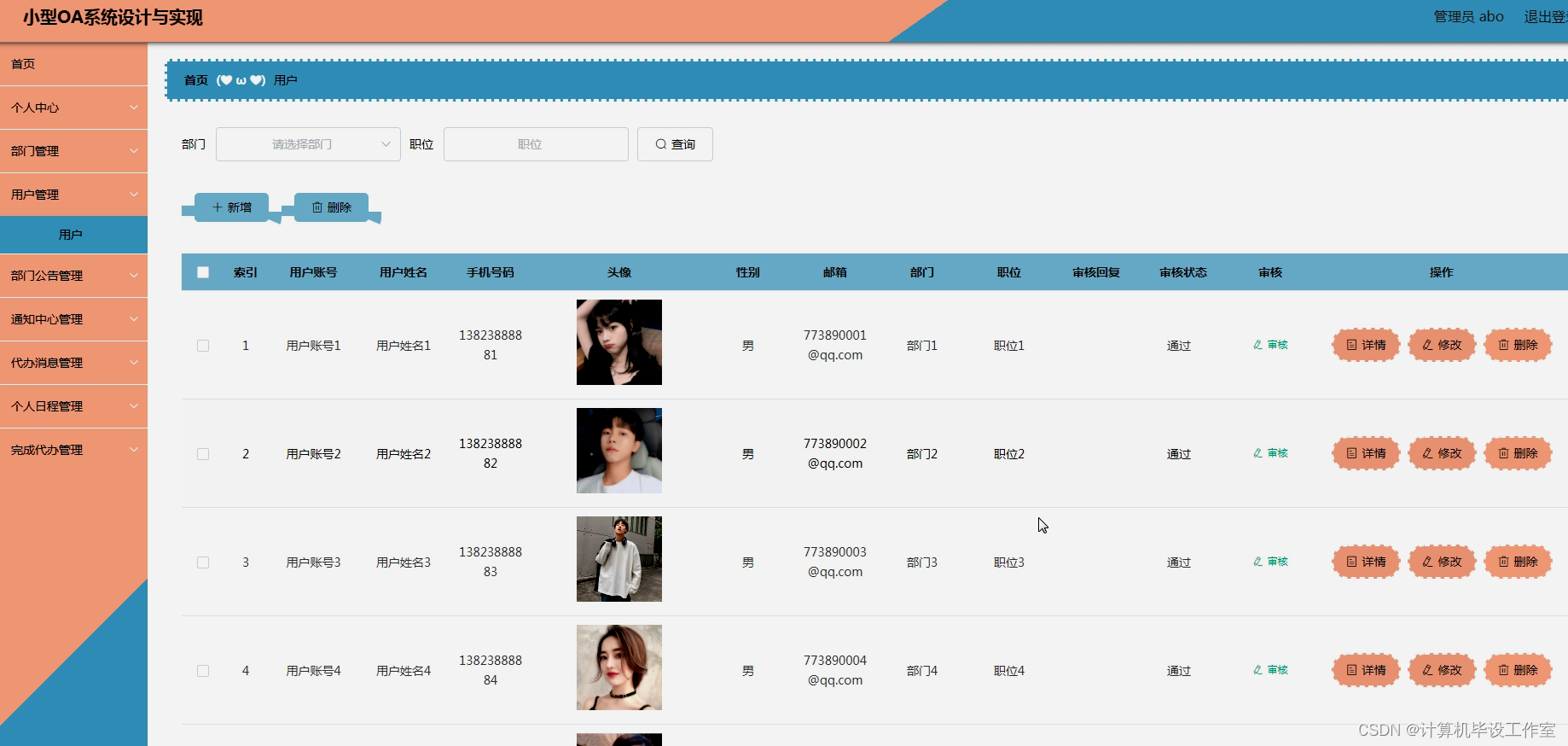Click 审核 icon link for 用户账号4
Screen dimensions: 1568x746
(x=1270, y=670)
